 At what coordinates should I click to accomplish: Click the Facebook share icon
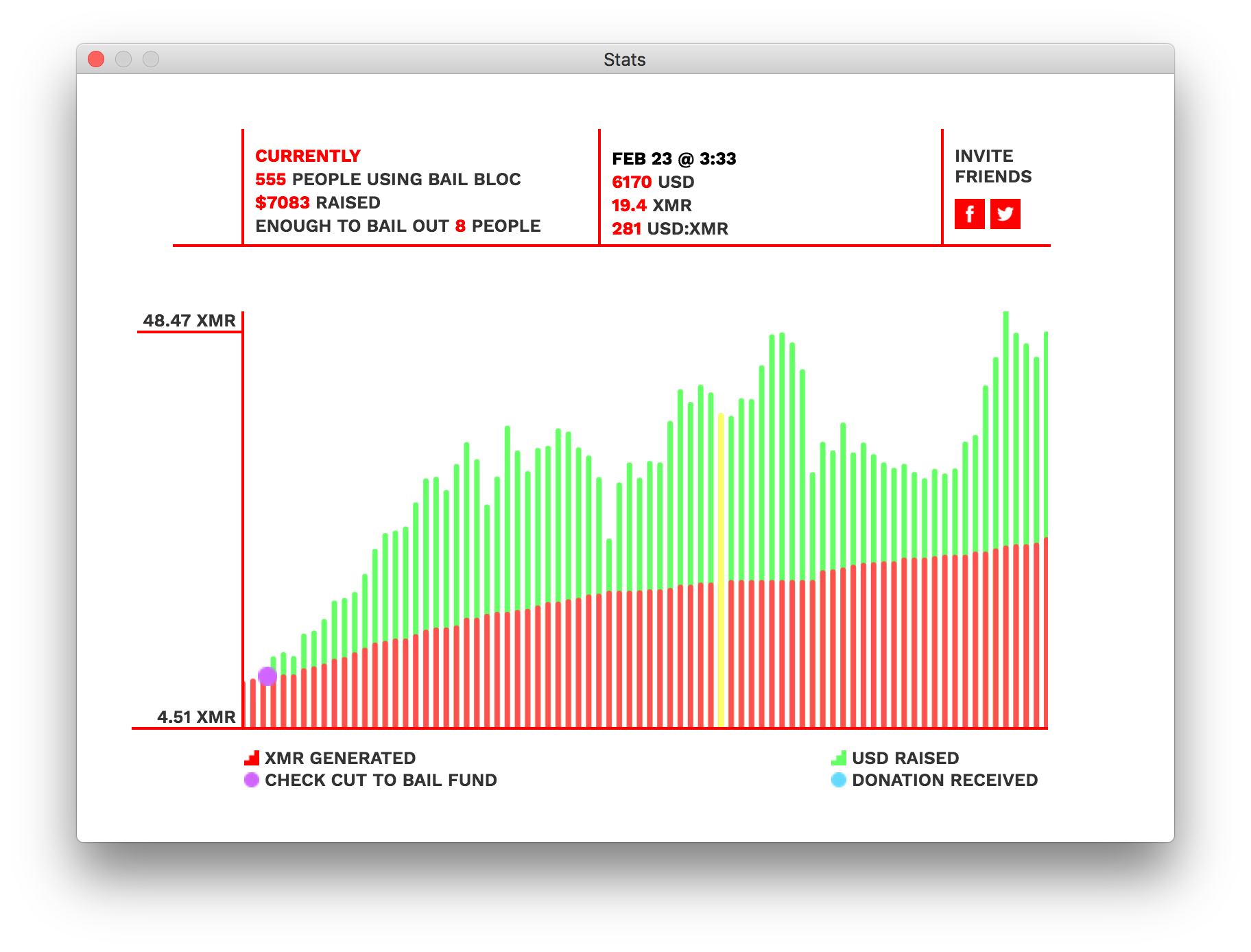pos(969,214)
